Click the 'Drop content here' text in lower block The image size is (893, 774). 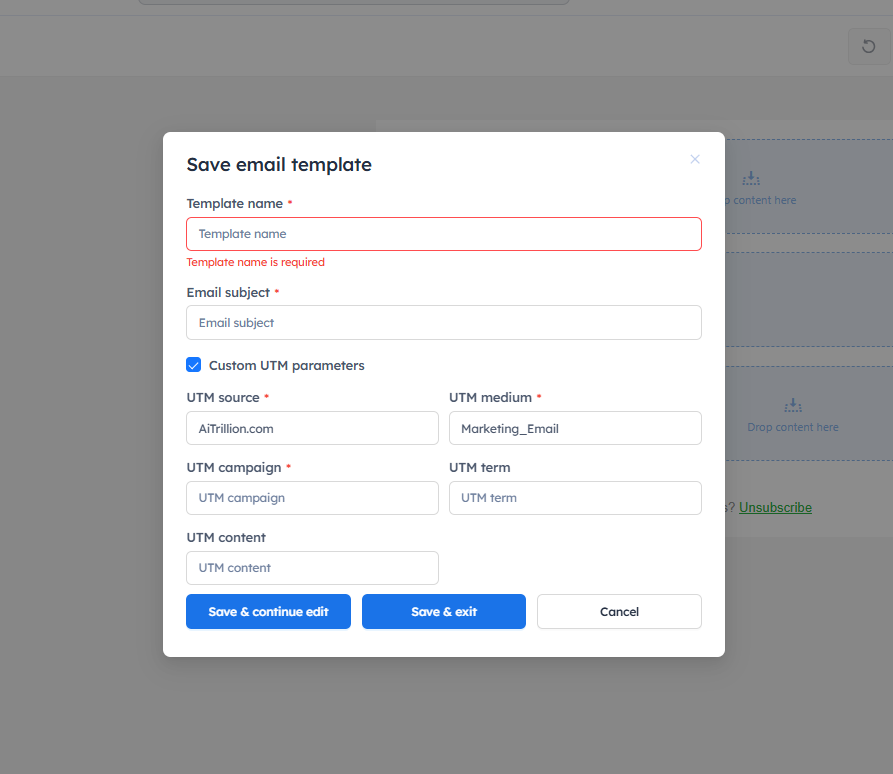point(793,427)
